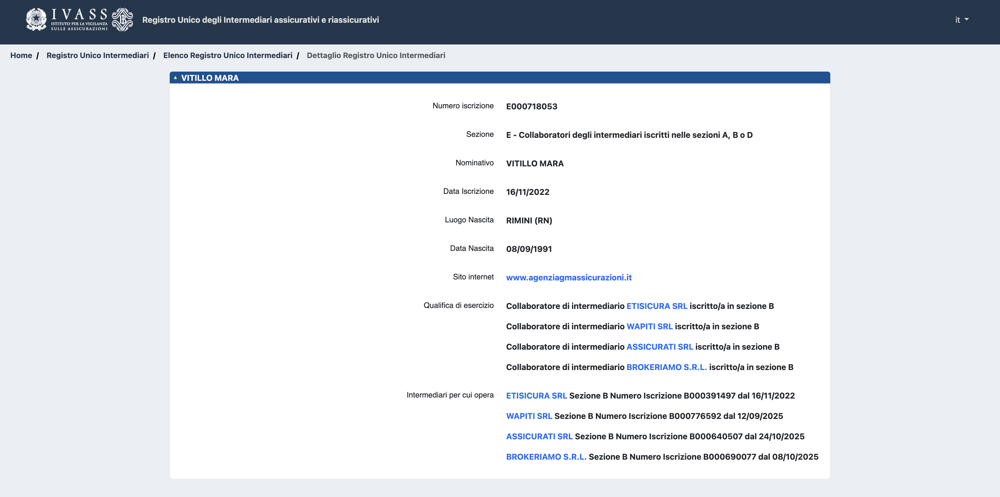
Task: Click the IVASS logo in header
Action: coord(79,19)
